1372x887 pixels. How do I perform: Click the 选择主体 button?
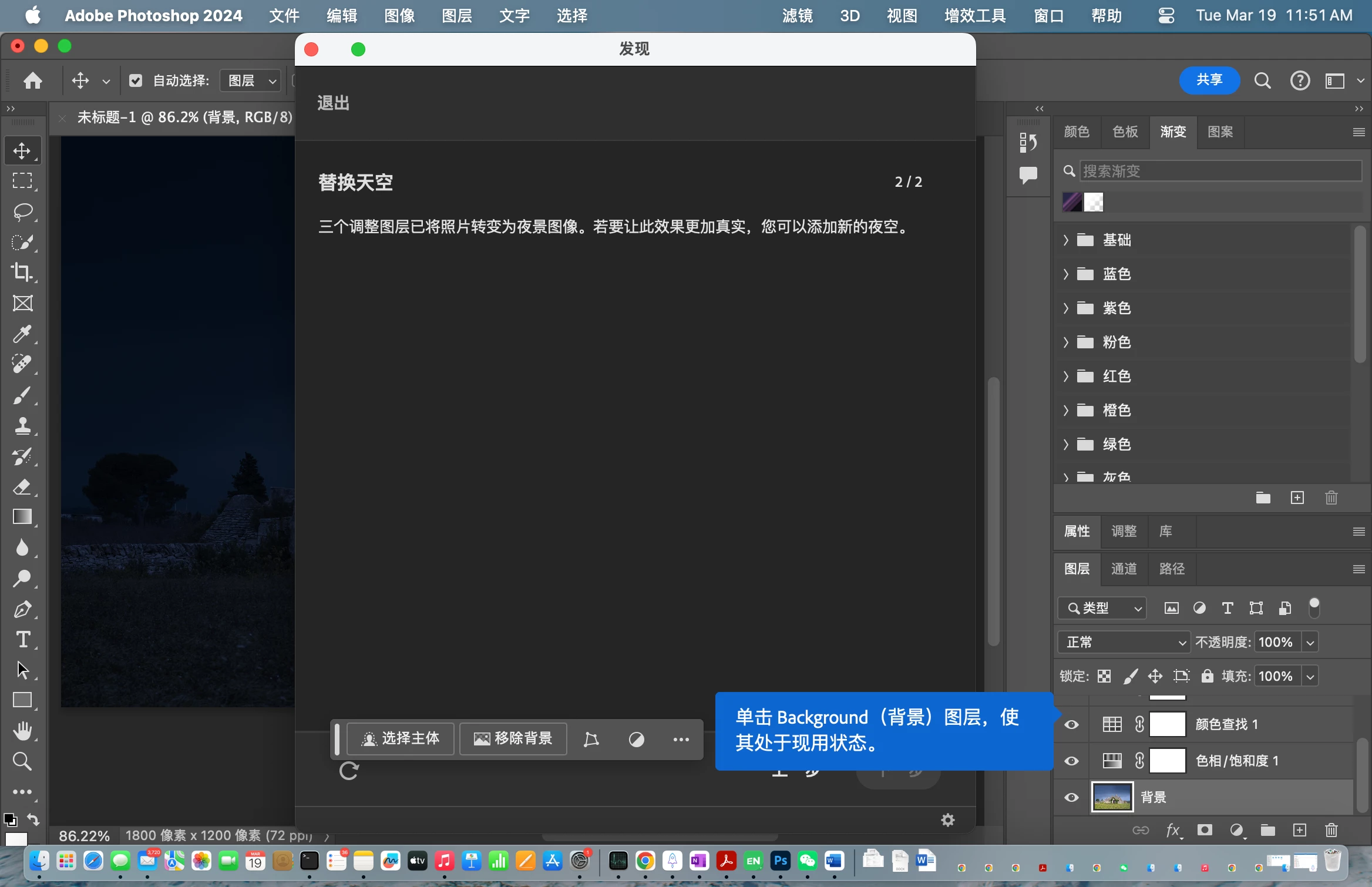pyautogui.click(x=401, y=738)
